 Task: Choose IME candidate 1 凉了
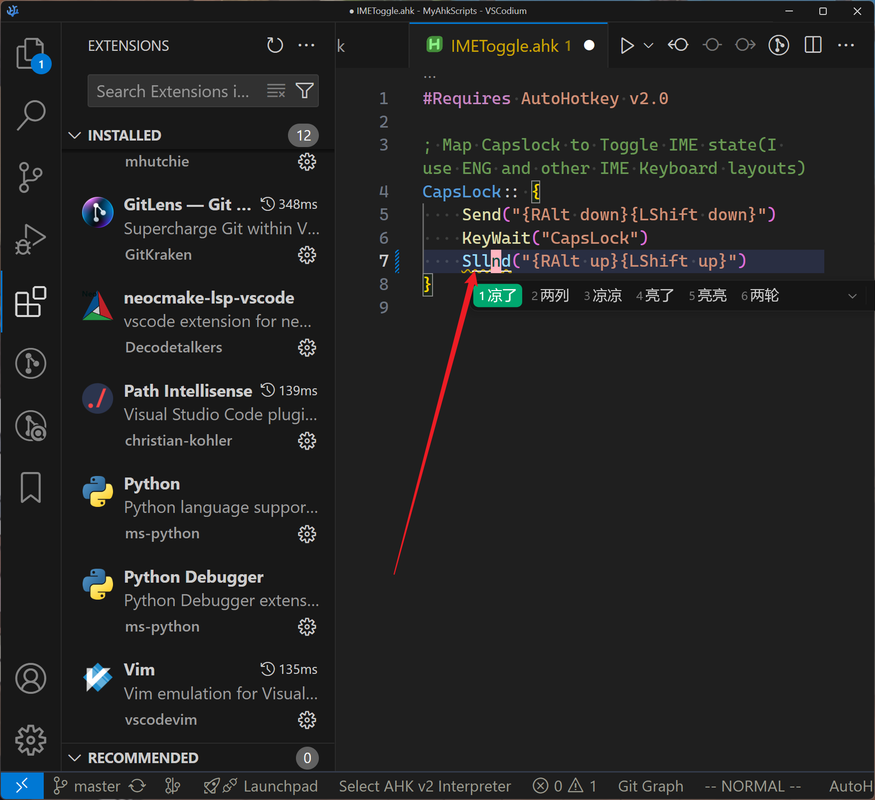pyautogui.click(x=497, y=296)
